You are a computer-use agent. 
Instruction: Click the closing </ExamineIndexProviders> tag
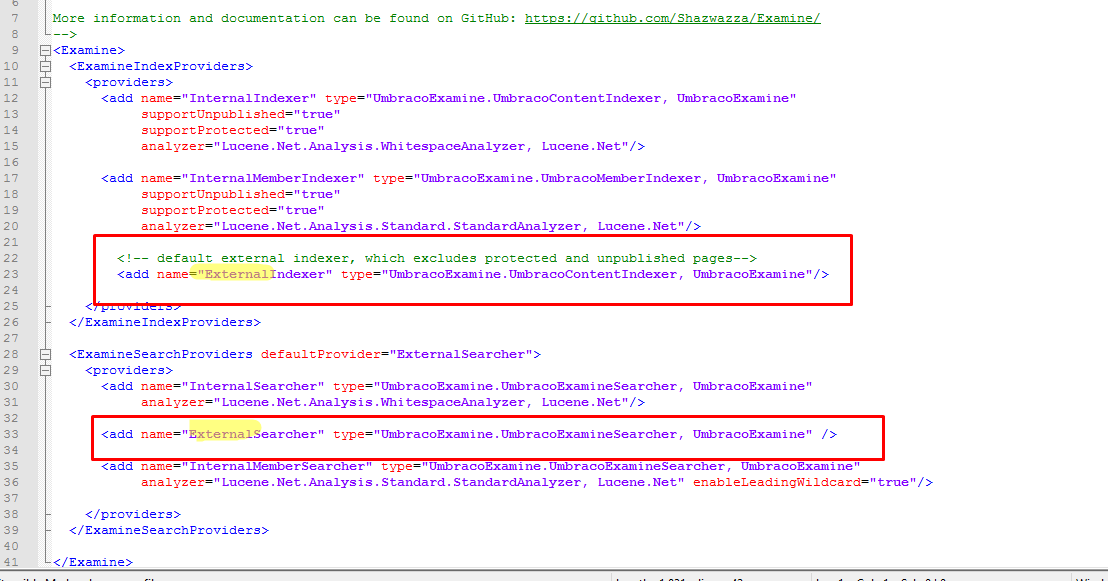pos(165,322)
